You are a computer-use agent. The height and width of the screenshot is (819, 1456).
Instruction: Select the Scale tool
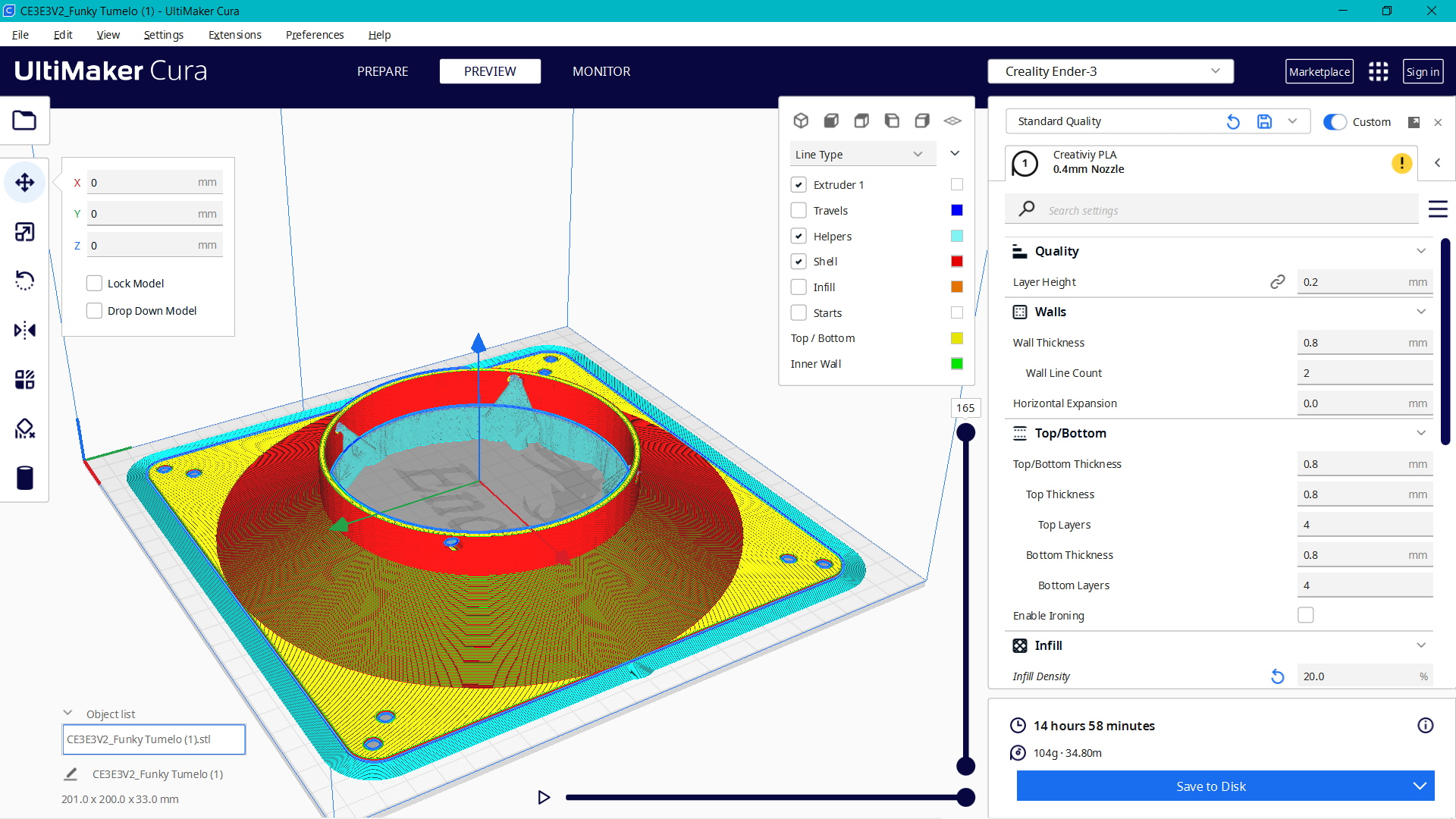point(25,232)
